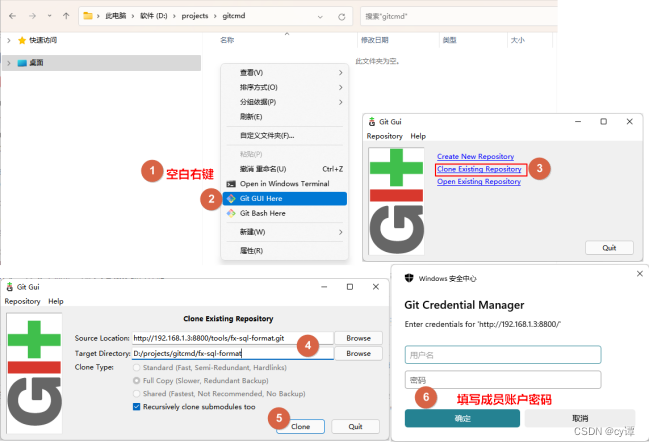Click the Clone button
The height and width of the screenshot is (446, 650).
pos(301,427)
